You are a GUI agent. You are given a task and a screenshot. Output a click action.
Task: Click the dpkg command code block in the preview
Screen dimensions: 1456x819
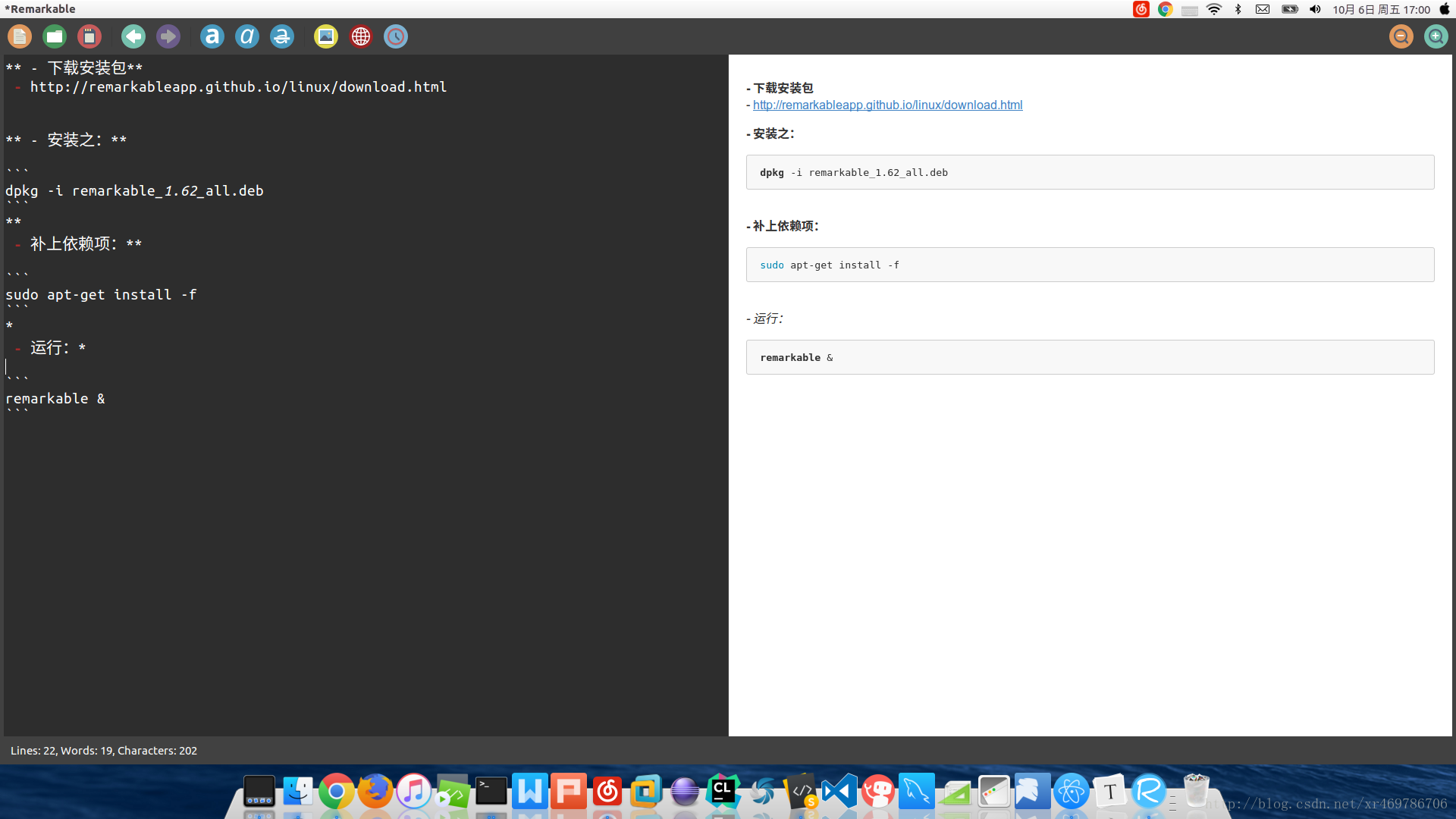pyautogui.click(x=1090, y=172)
